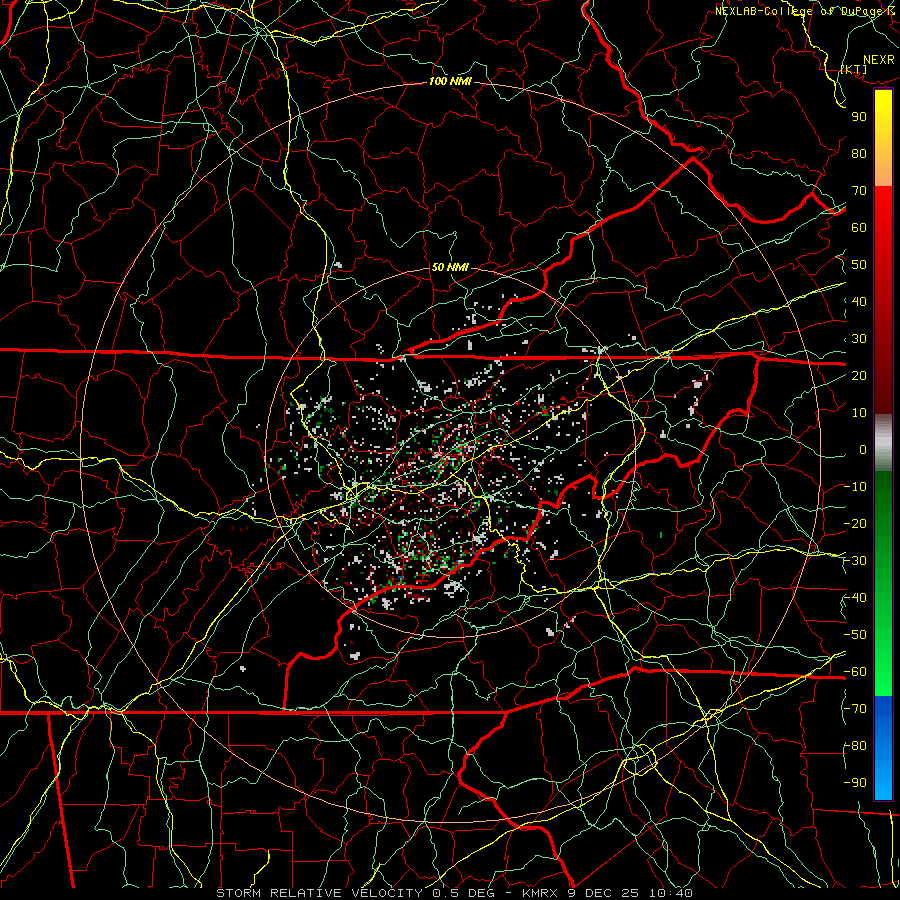Click the 40 value on velocity scale
The height and width of the screenshot is (900, 900).
pyautogui.click(x=859, y=302)
